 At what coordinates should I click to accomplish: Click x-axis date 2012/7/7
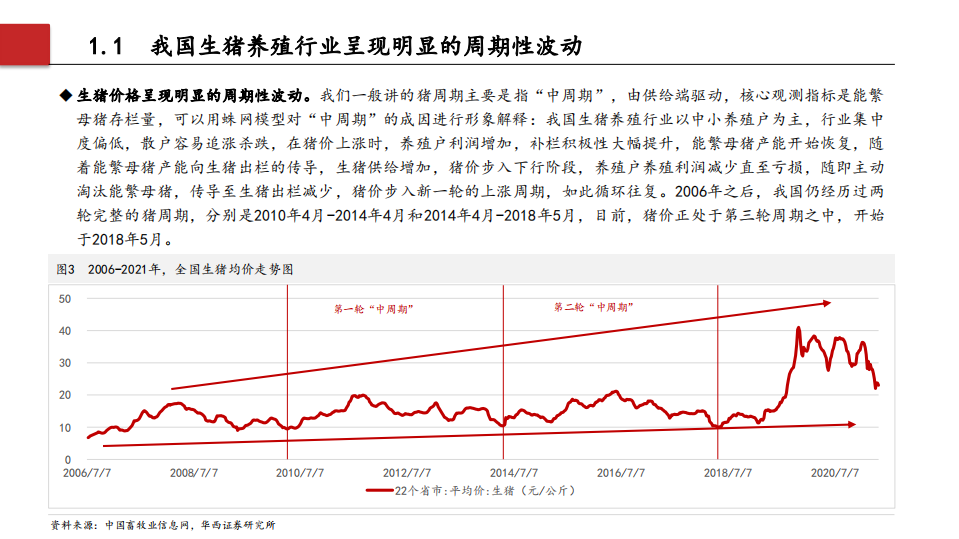(407, 473)
